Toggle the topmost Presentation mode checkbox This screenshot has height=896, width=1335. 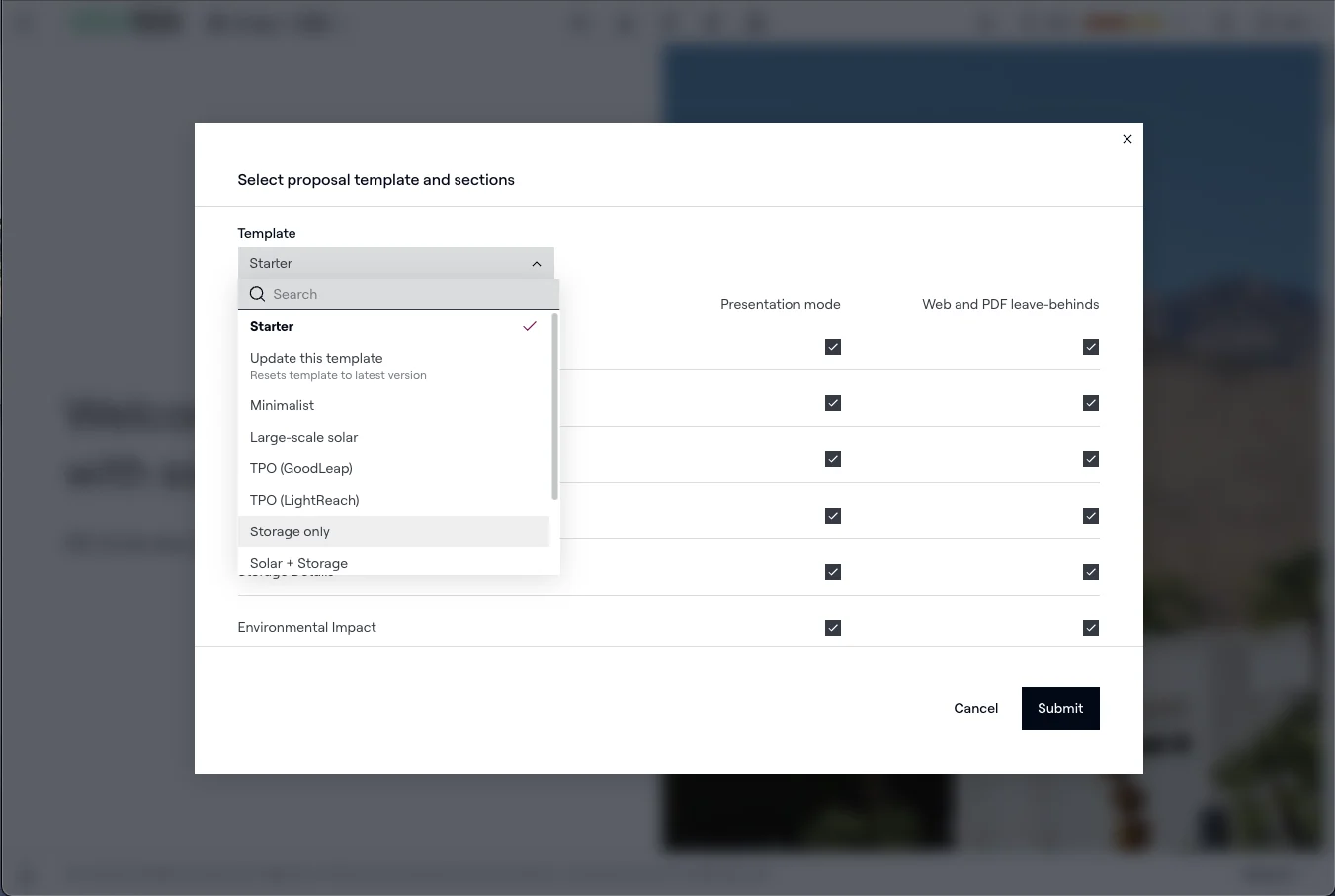tap(833, 347)
